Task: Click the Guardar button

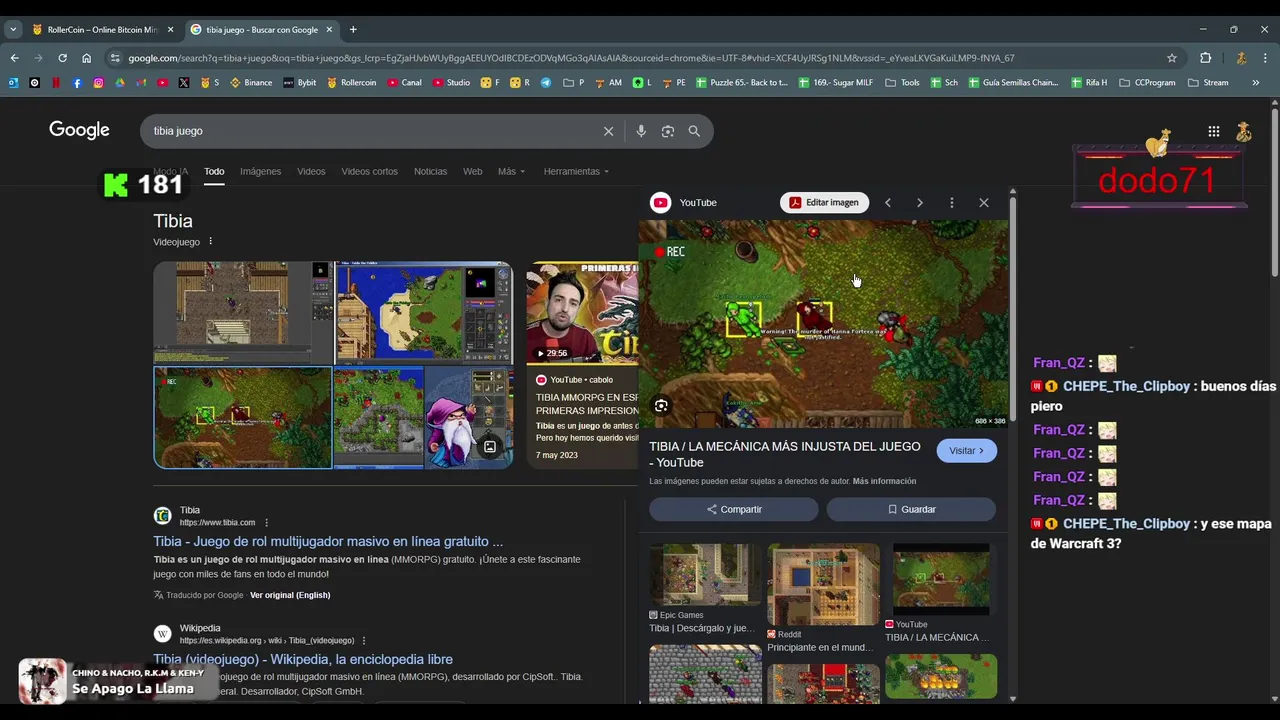Action: coord(911,510)
